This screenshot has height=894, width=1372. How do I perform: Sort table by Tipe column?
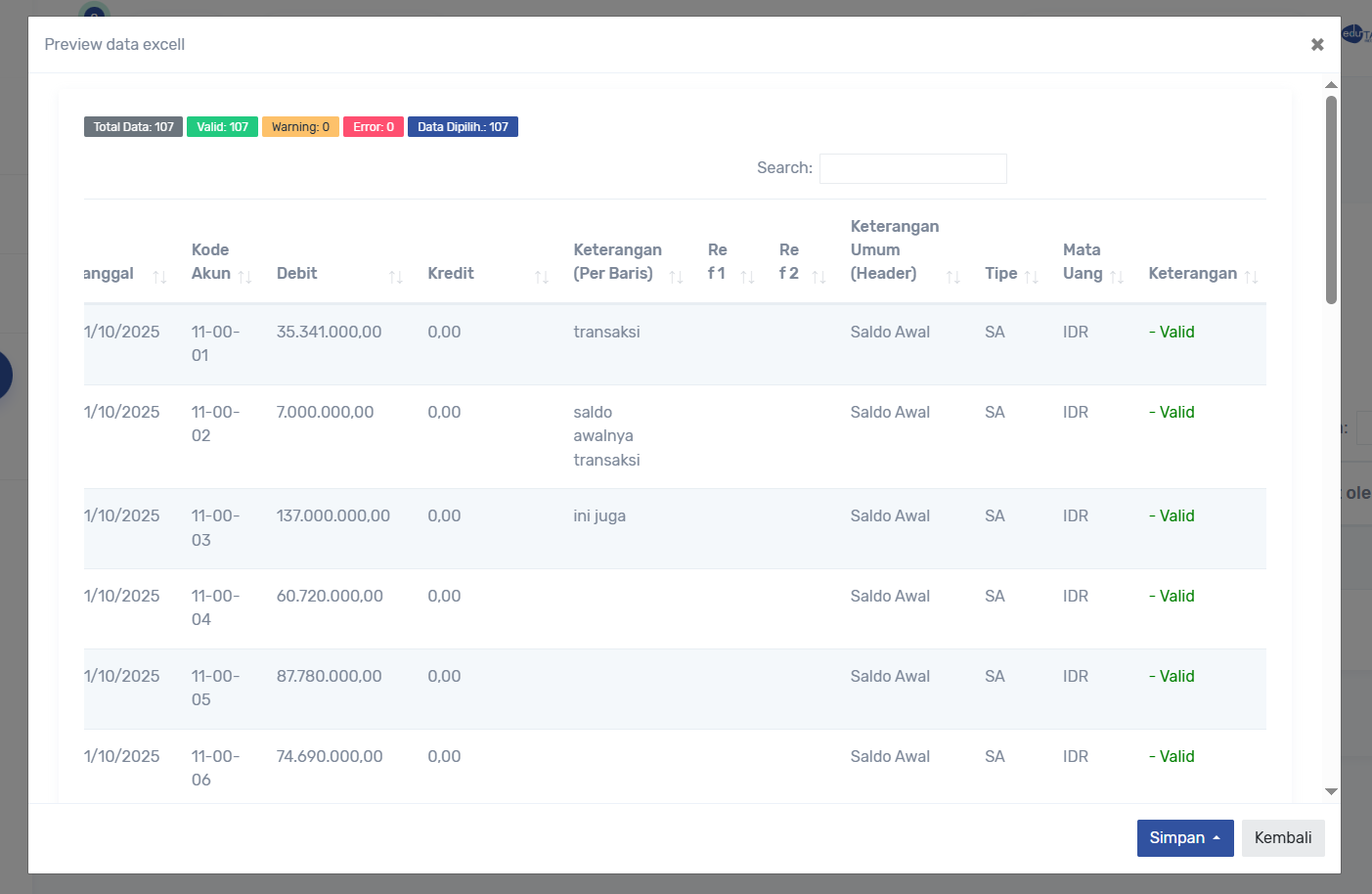tap(1011, 274)
